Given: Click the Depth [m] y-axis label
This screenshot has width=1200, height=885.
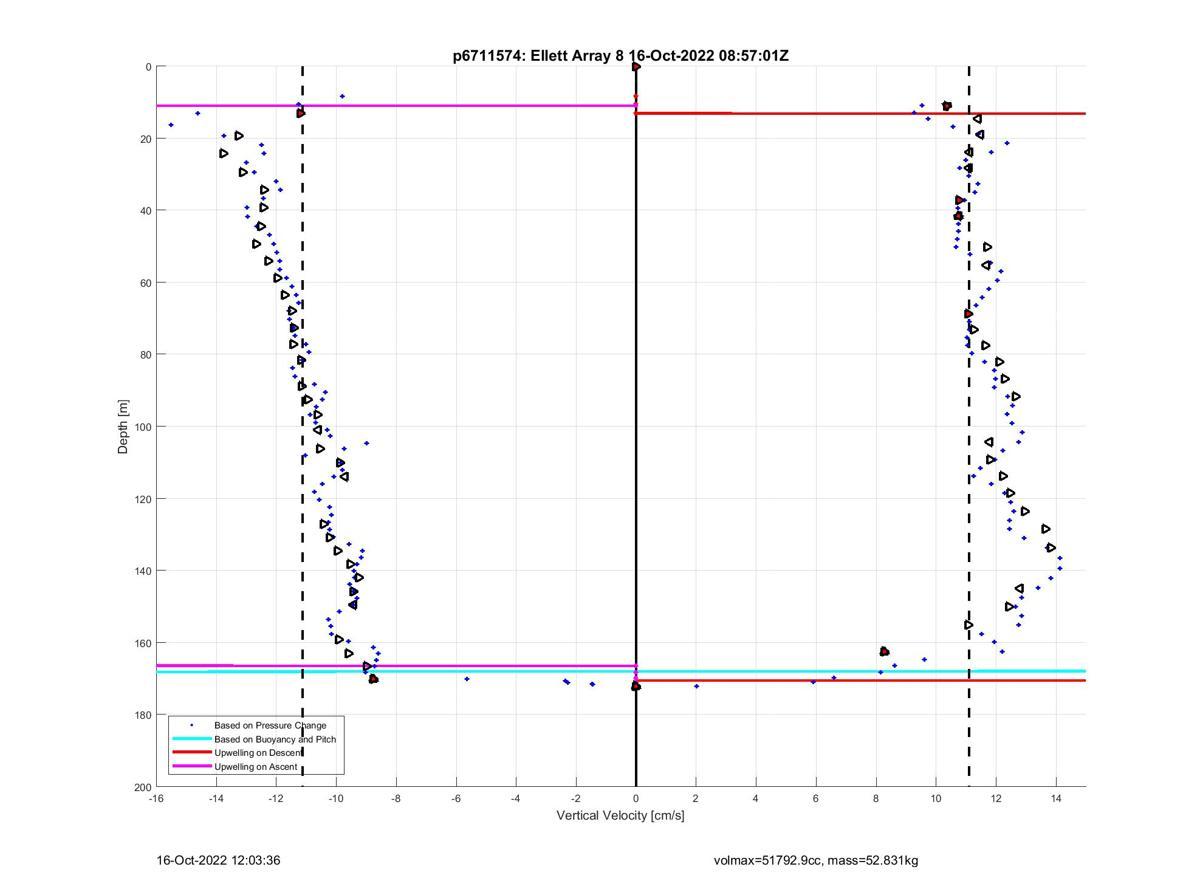Looking at the screenshot, I should coord(124,427).
